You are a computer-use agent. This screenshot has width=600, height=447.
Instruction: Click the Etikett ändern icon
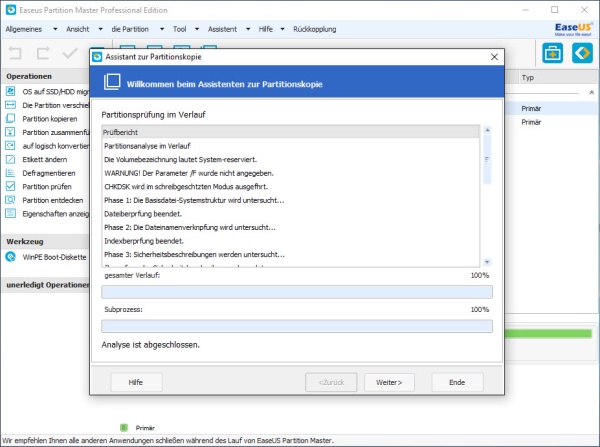click(x=10, y=159)
